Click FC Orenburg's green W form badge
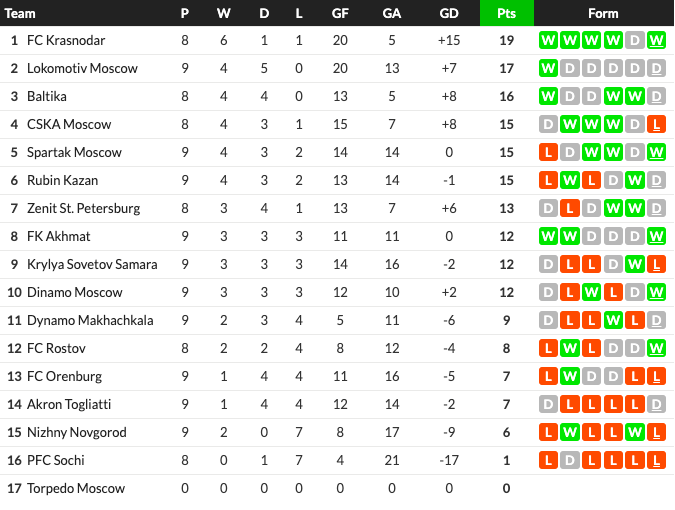Viewport: 675px width, 510px height. pos(570,377)
